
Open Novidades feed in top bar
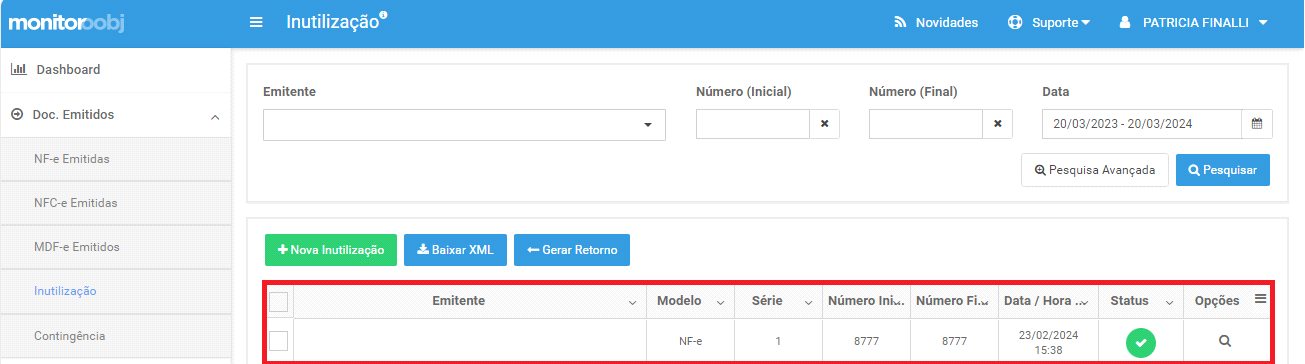click(936, 22)
